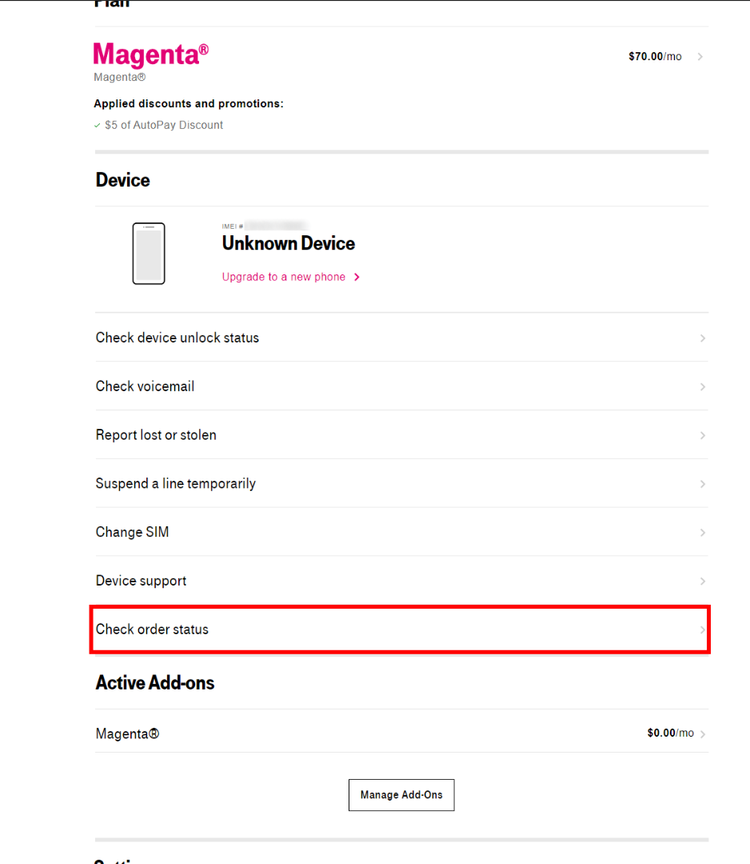
Task: Click the Manage Add-Ons button
Action: tap(401, 795)
